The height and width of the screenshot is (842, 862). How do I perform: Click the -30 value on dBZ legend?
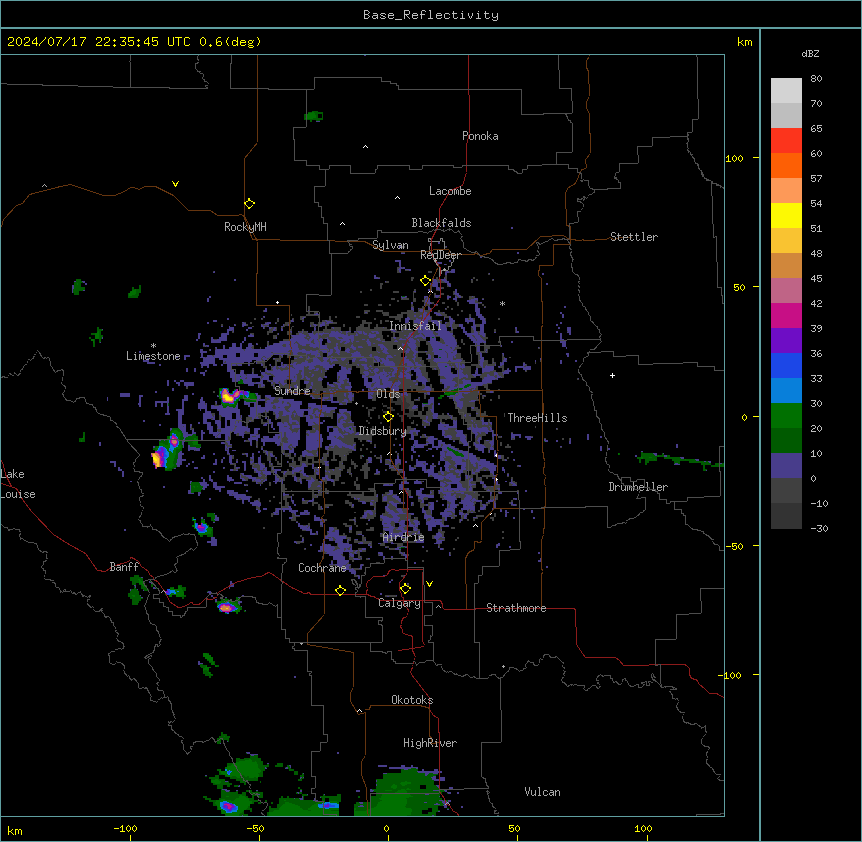tap(819, 529)
